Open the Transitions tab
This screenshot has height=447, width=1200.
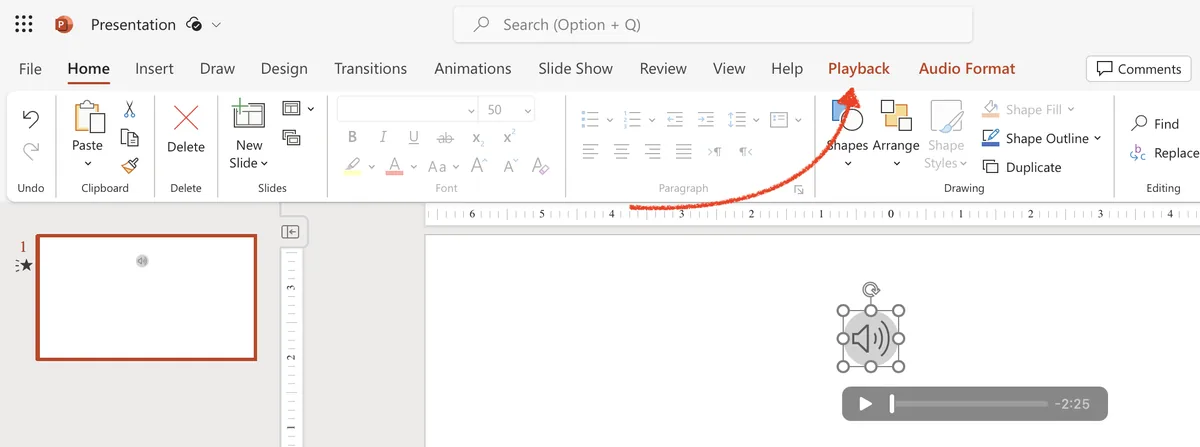click(x=370, y=68)
